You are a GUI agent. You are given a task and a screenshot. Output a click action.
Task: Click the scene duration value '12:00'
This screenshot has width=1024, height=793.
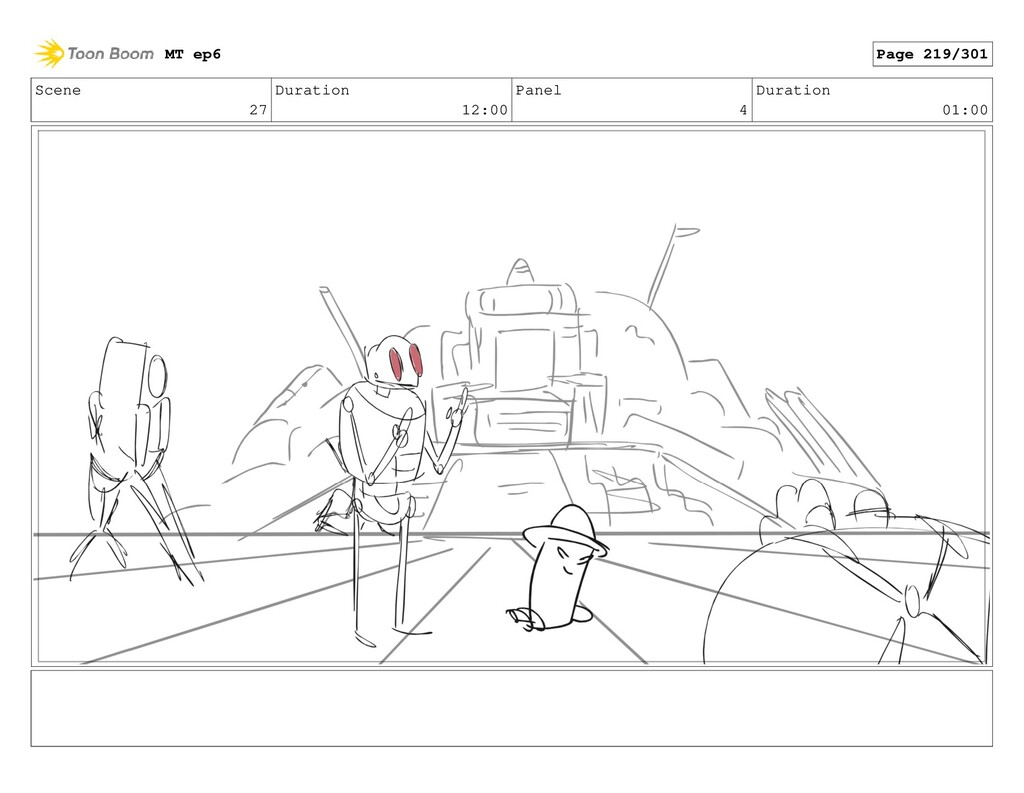tap(485, 110)
